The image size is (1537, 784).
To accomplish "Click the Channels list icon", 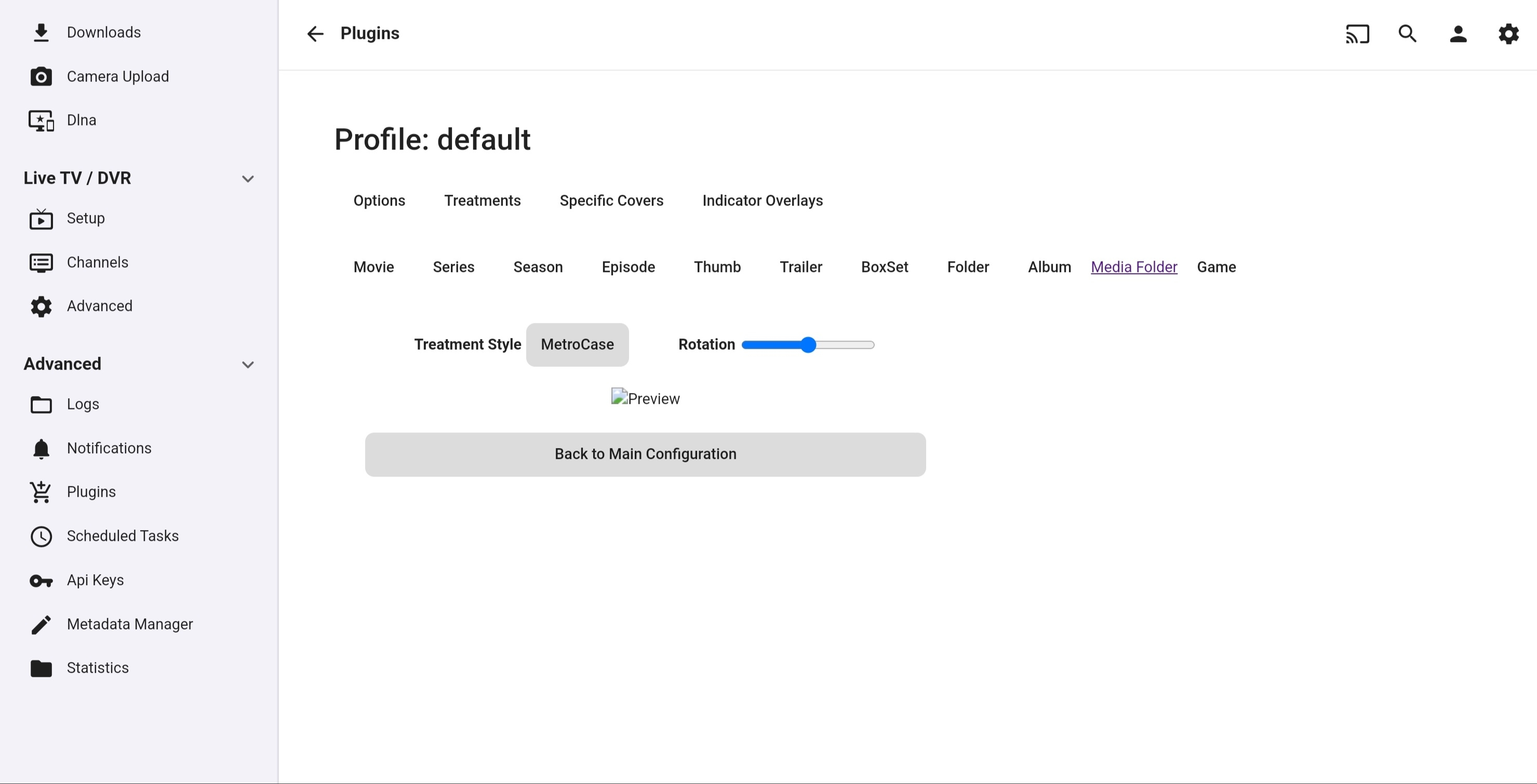I will (x=41, y=263).
